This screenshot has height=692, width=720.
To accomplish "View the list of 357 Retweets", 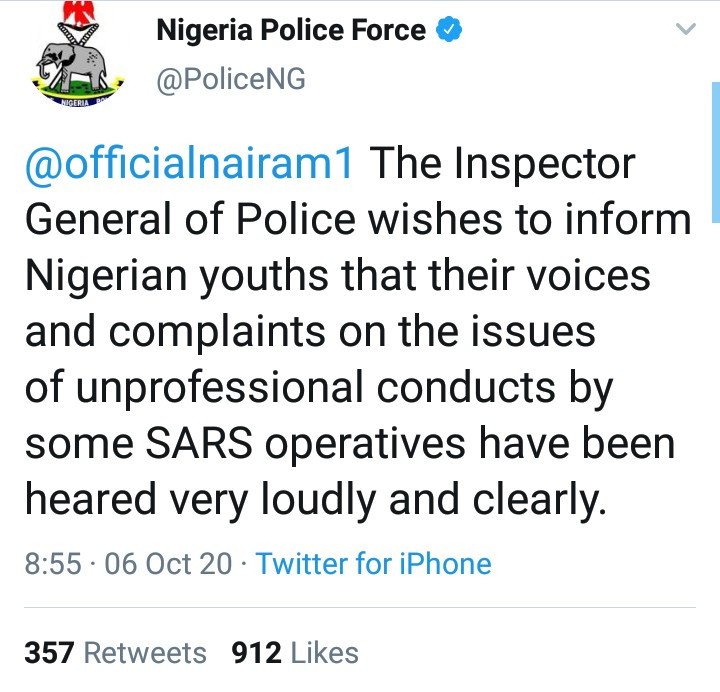I will 115,653.
